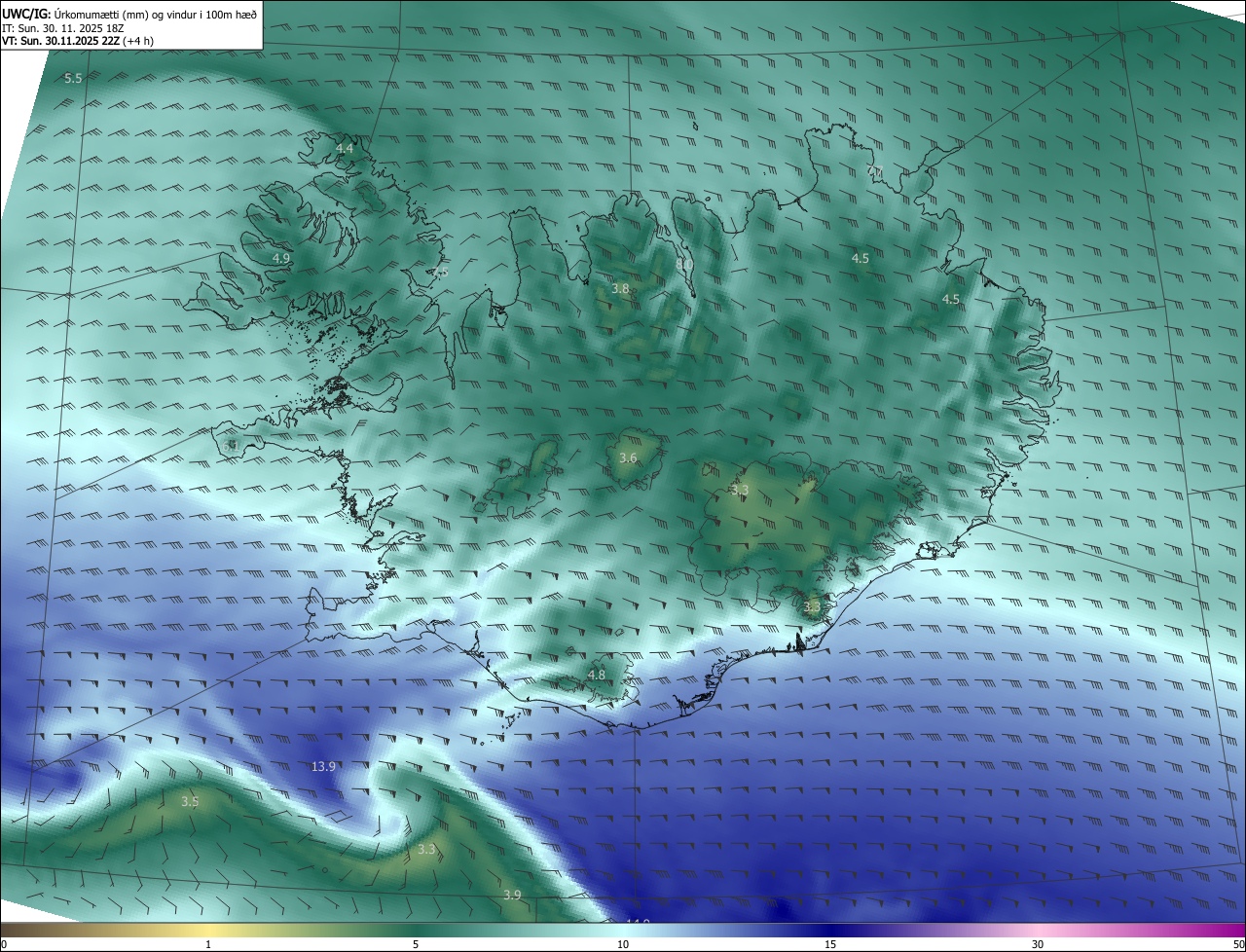
Task: Click the dark blue color bar segment above tick 15
Action: coord(830,930)
